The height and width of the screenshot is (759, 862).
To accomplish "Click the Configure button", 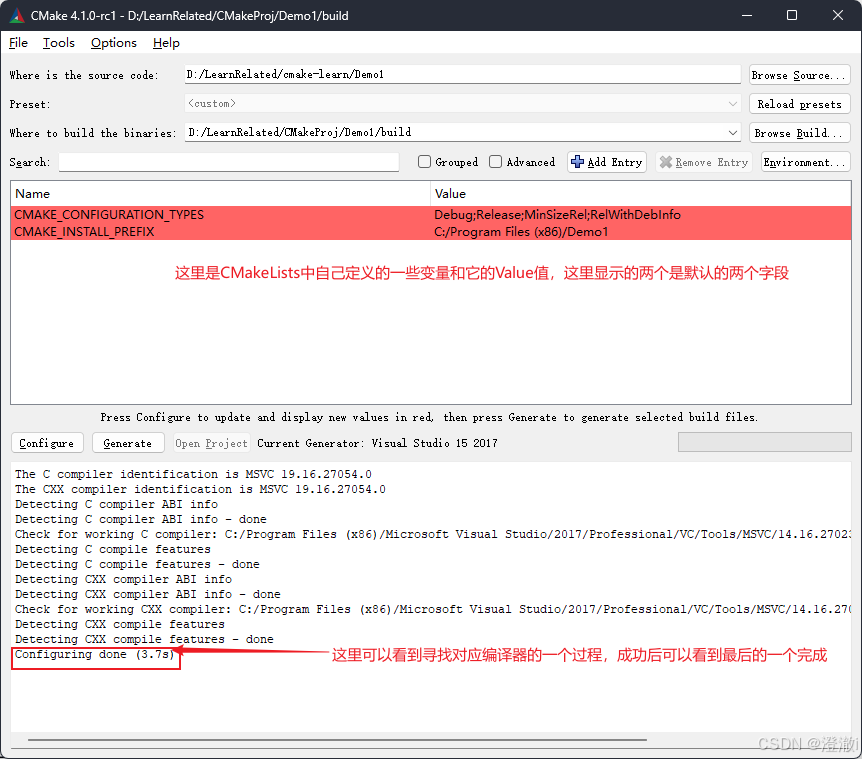I will coord(47,443).
